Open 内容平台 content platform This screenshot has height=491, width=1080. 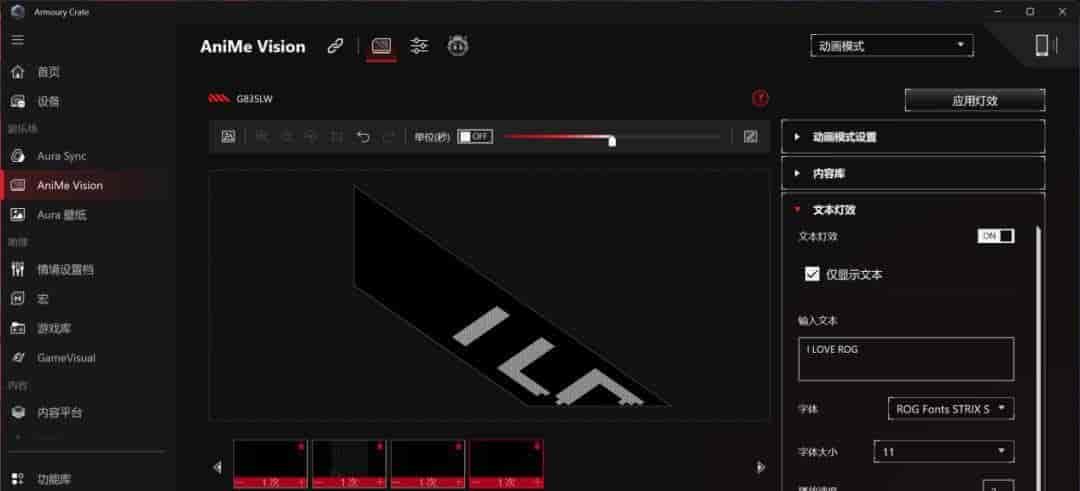coord(59,413)
